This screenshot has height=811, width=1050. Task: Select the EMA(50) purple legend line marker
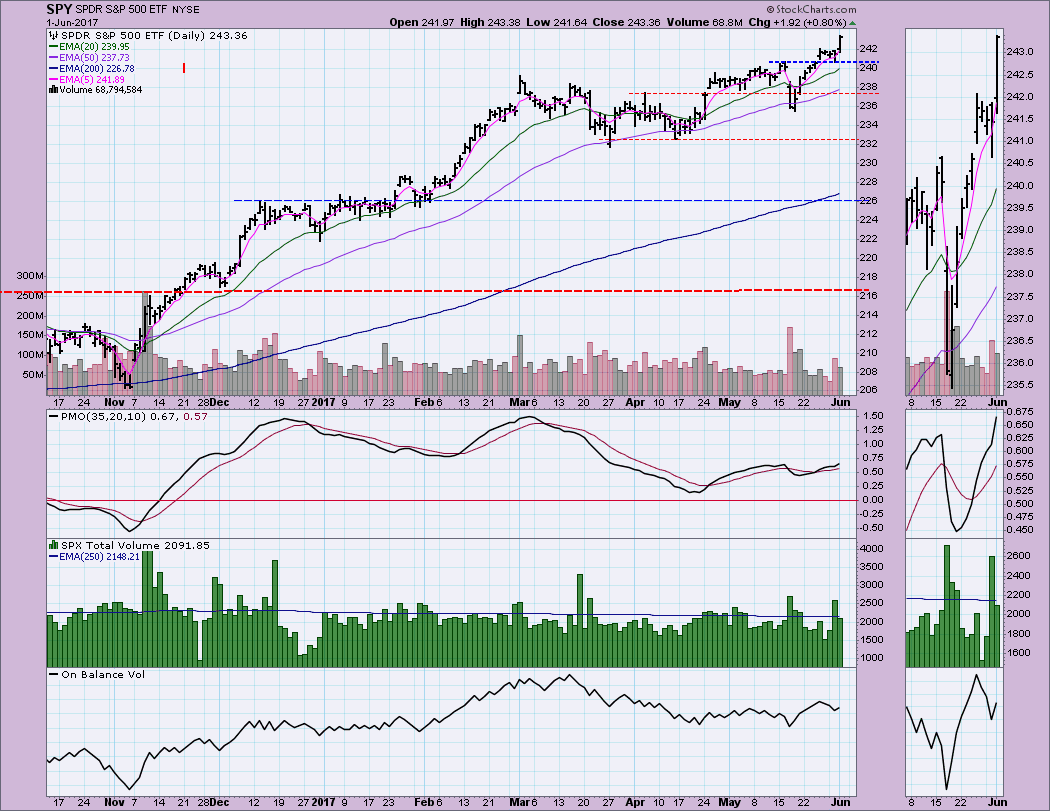(x=54, y=58)
